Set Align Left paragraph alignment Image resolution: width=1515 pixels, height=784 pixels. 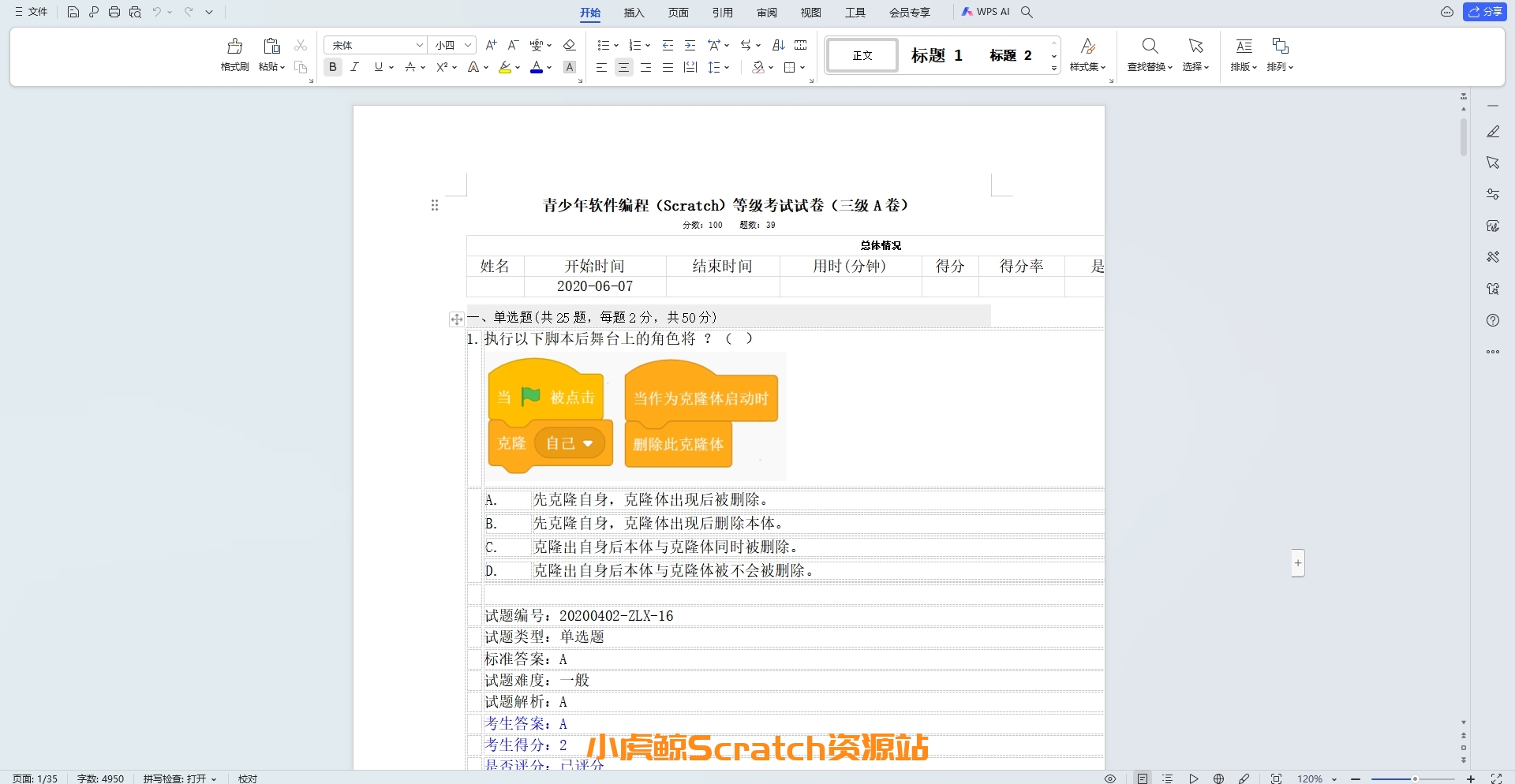point(602,68)
